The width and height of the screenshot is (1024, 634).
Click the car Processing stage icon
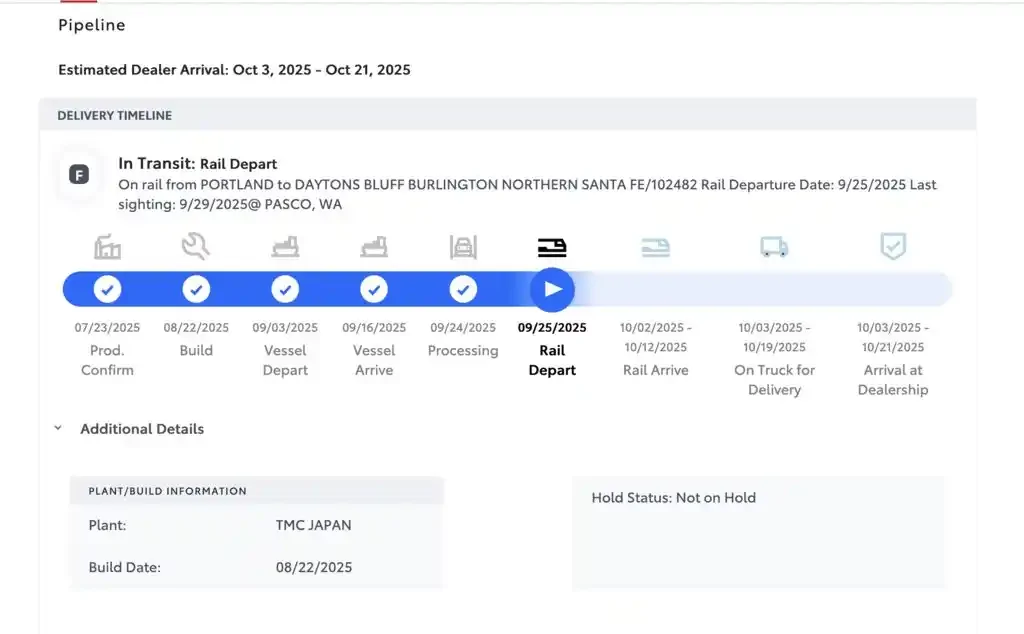pyautogui.click(x=463, y=246)
